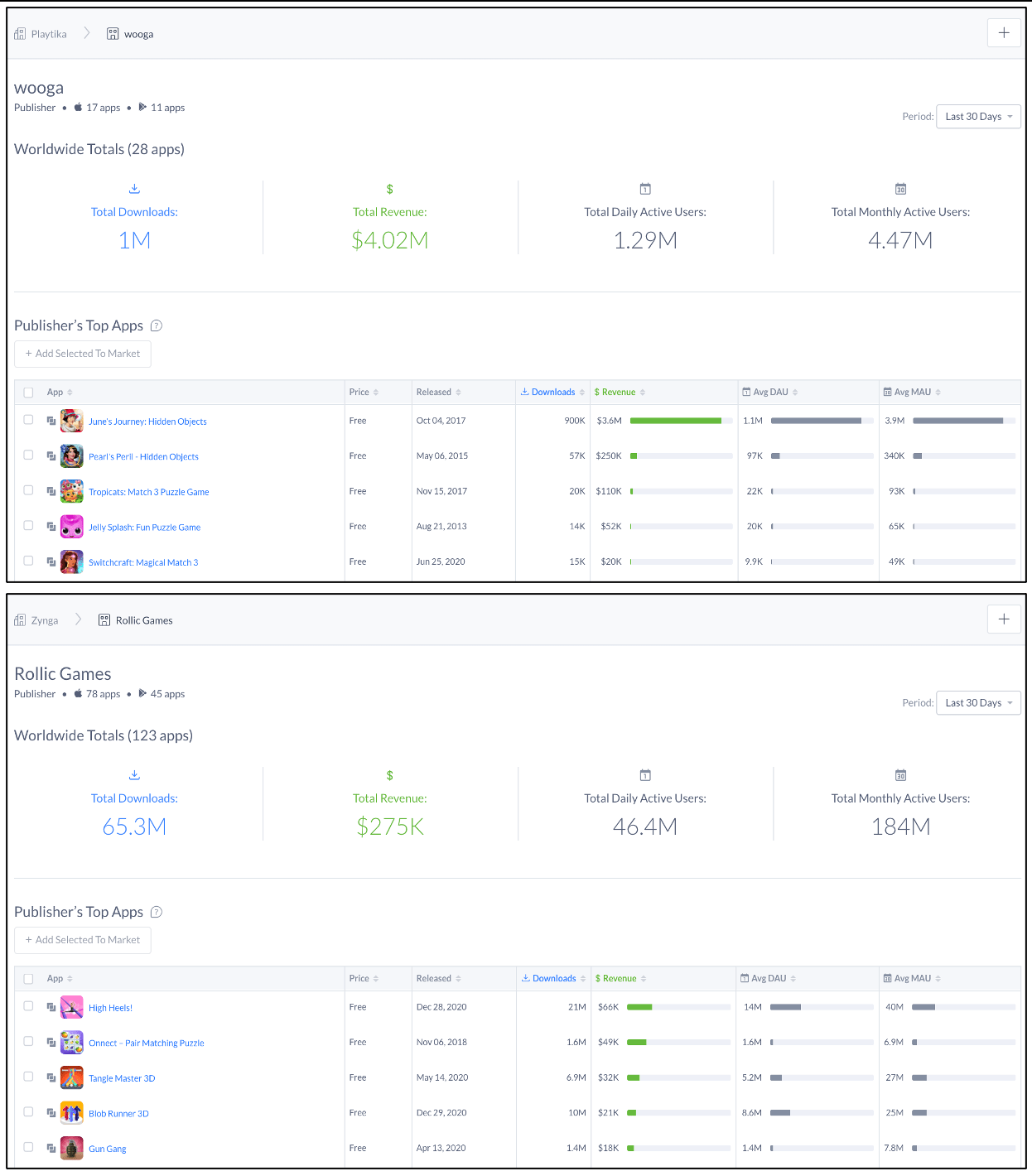Click unified-app icon beside June's Journey
Image resolution: width=1032 pixels, height=1176 pixels.
click(51, 421)
